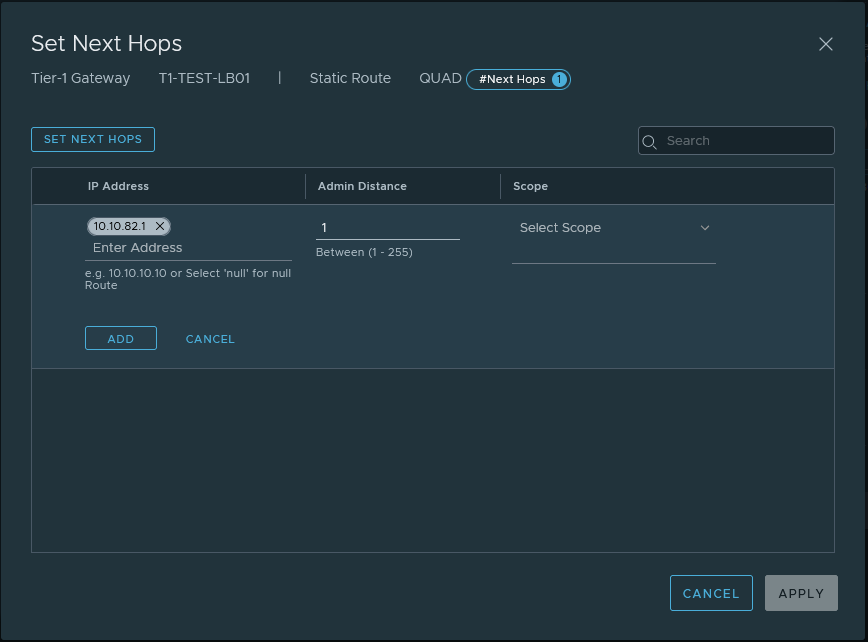Focus the Enter Address input field

click(x=187, y=248)
